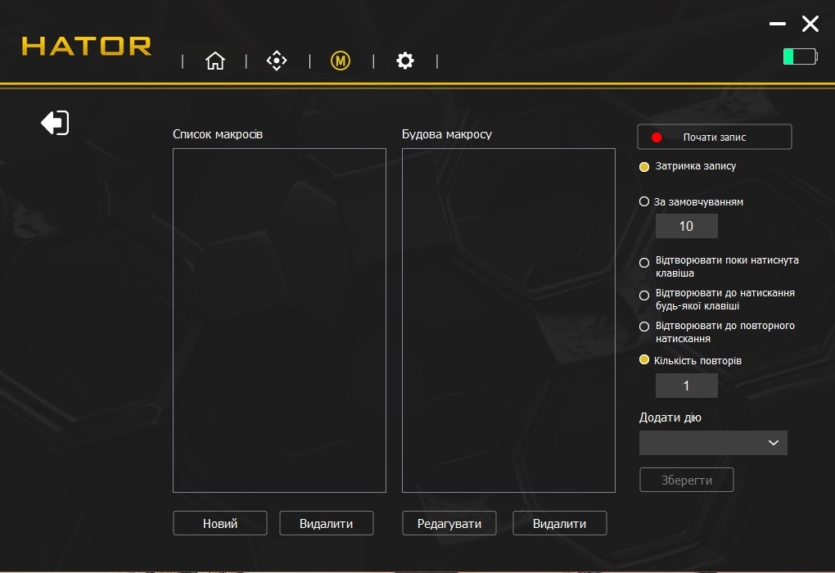Click the "Додати дію" label
835x573 pixels.
[670, 418]
